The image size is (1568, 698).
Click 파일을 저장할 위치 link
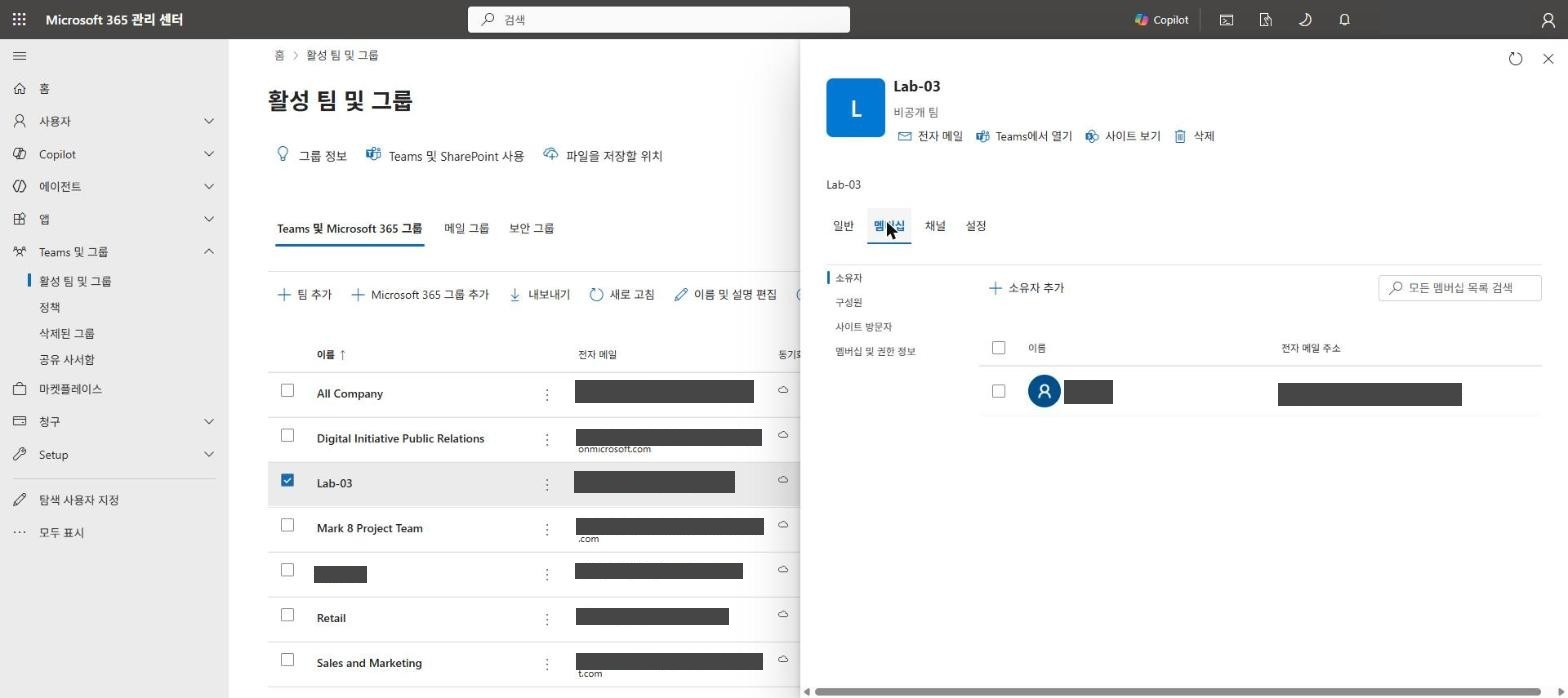pyautogui.click(x=603, y=156)
